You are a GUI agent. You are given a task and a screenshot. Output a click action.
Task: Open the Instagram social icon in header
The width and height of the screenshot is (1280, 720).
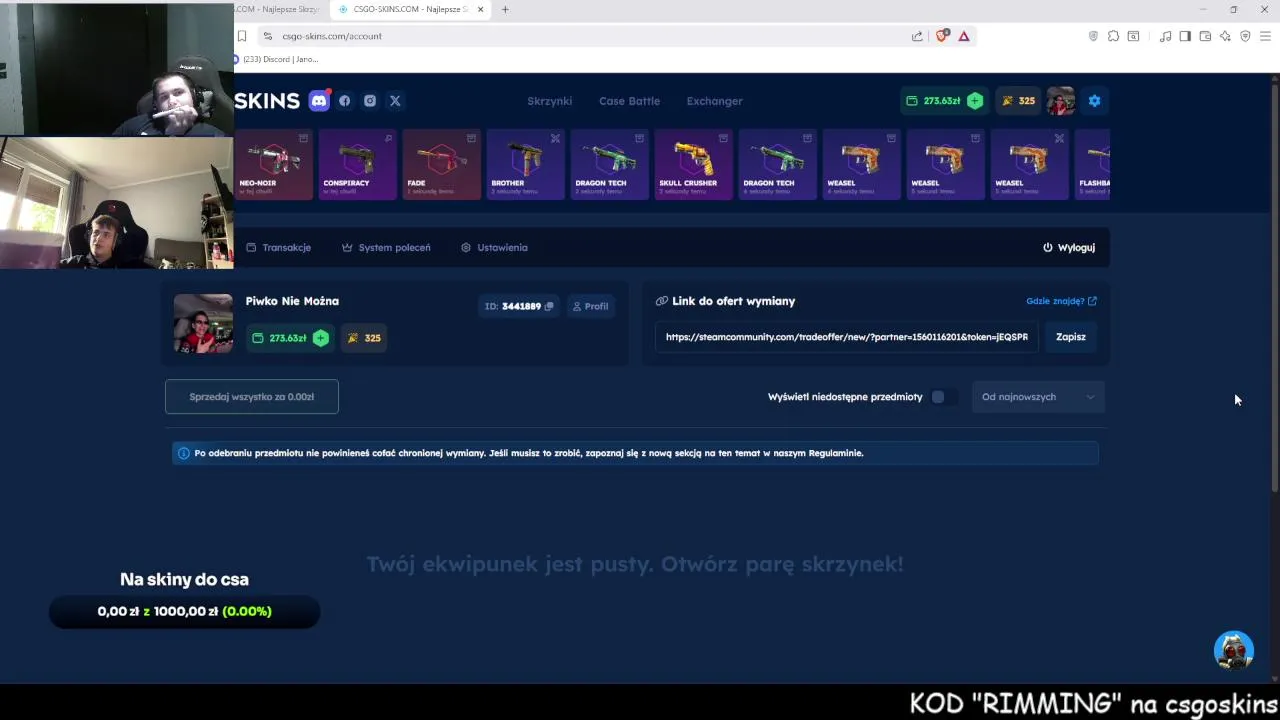370,101
